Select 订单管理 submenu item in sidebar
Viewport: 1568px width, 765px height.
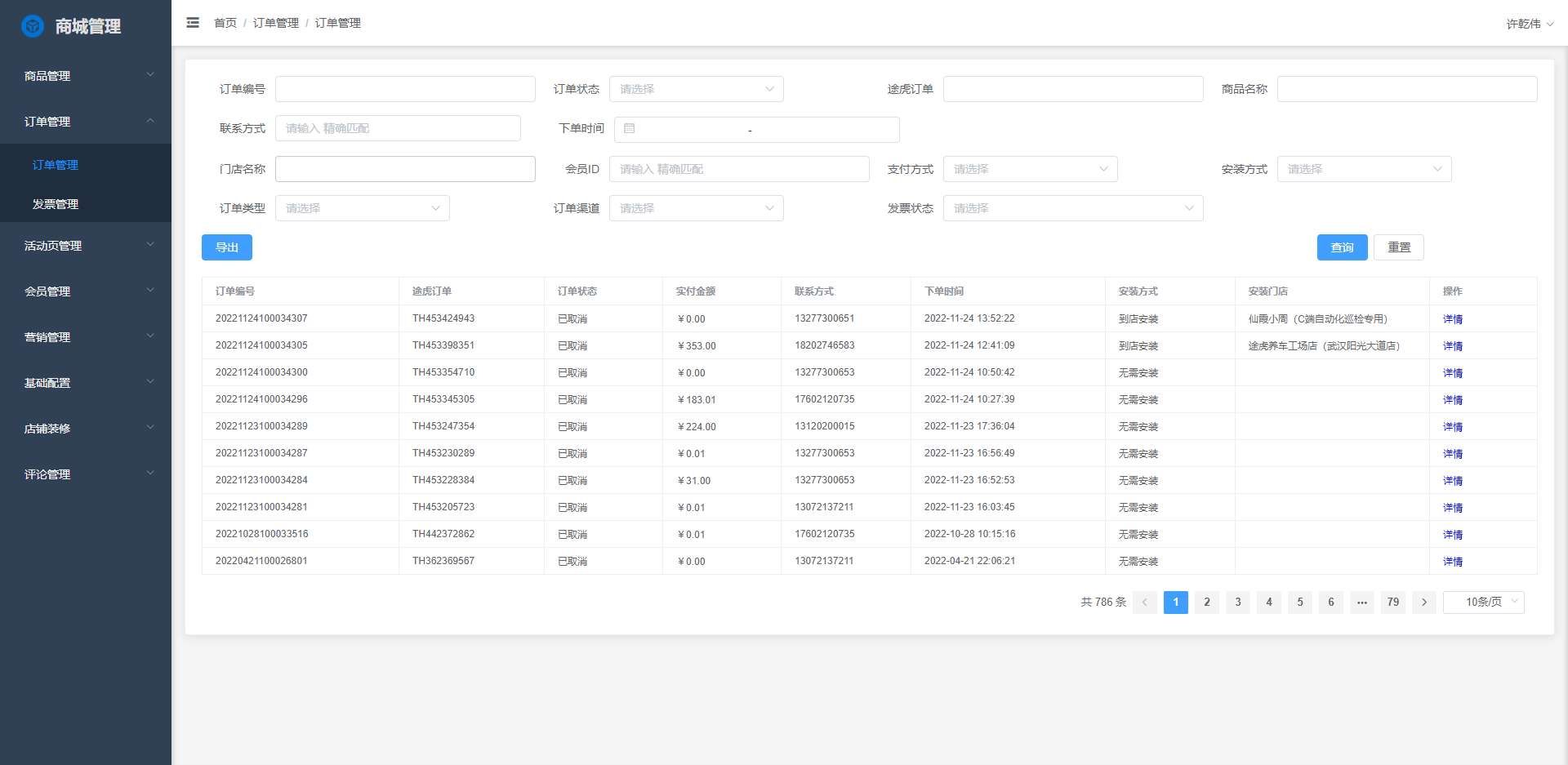pyautogui.click(x=86, y=165)
